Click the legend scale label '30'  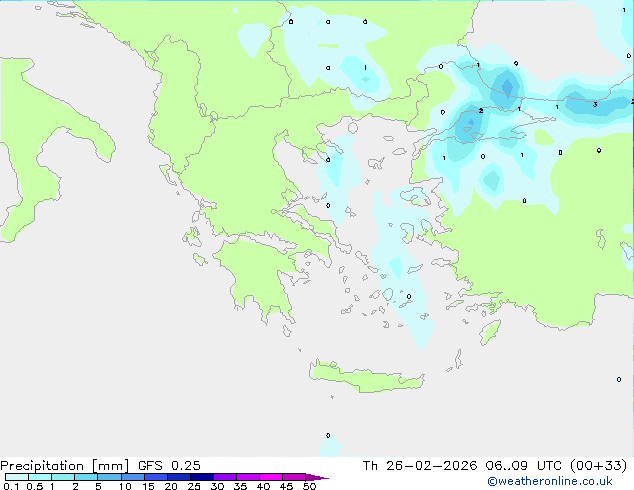217,486
